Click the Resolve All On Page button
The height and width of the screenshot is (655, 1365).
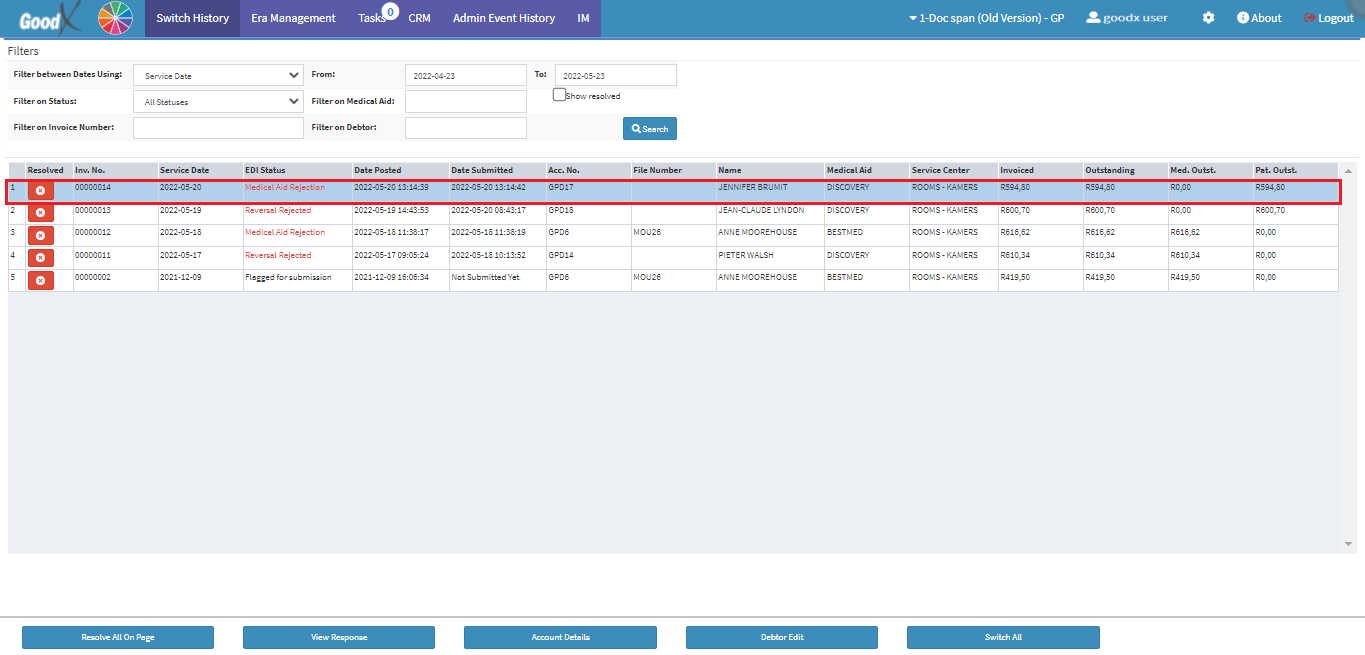point(118,637)
